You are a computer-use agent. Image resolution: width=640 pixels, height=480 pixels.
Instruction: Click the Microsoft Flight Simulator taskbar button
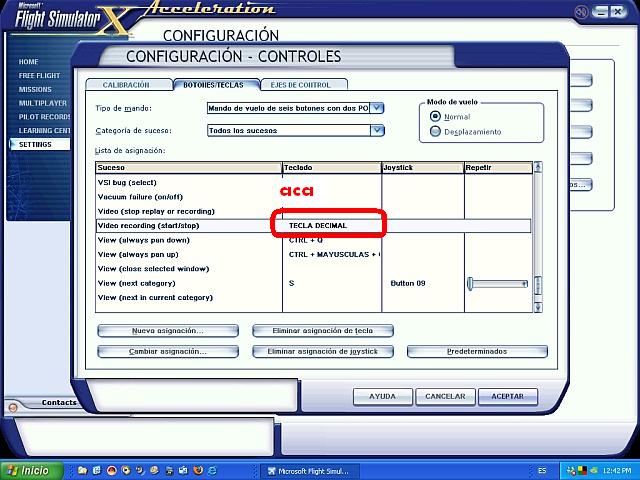click(x=310, y=471)
